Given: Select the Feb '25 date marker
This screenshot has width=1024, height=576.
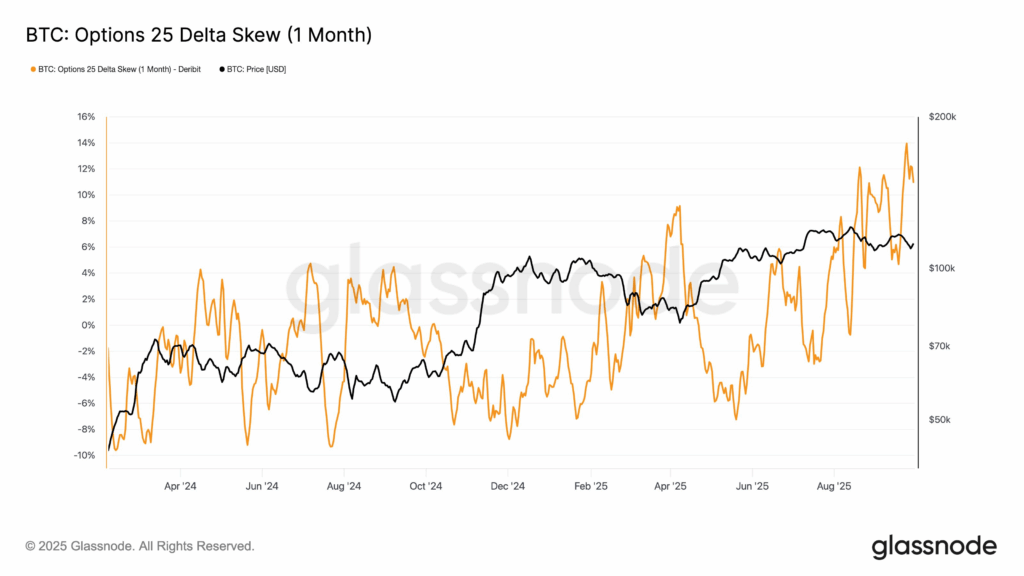Looking at the screenshot, I should pyautogui.click(x=590, y=486).
